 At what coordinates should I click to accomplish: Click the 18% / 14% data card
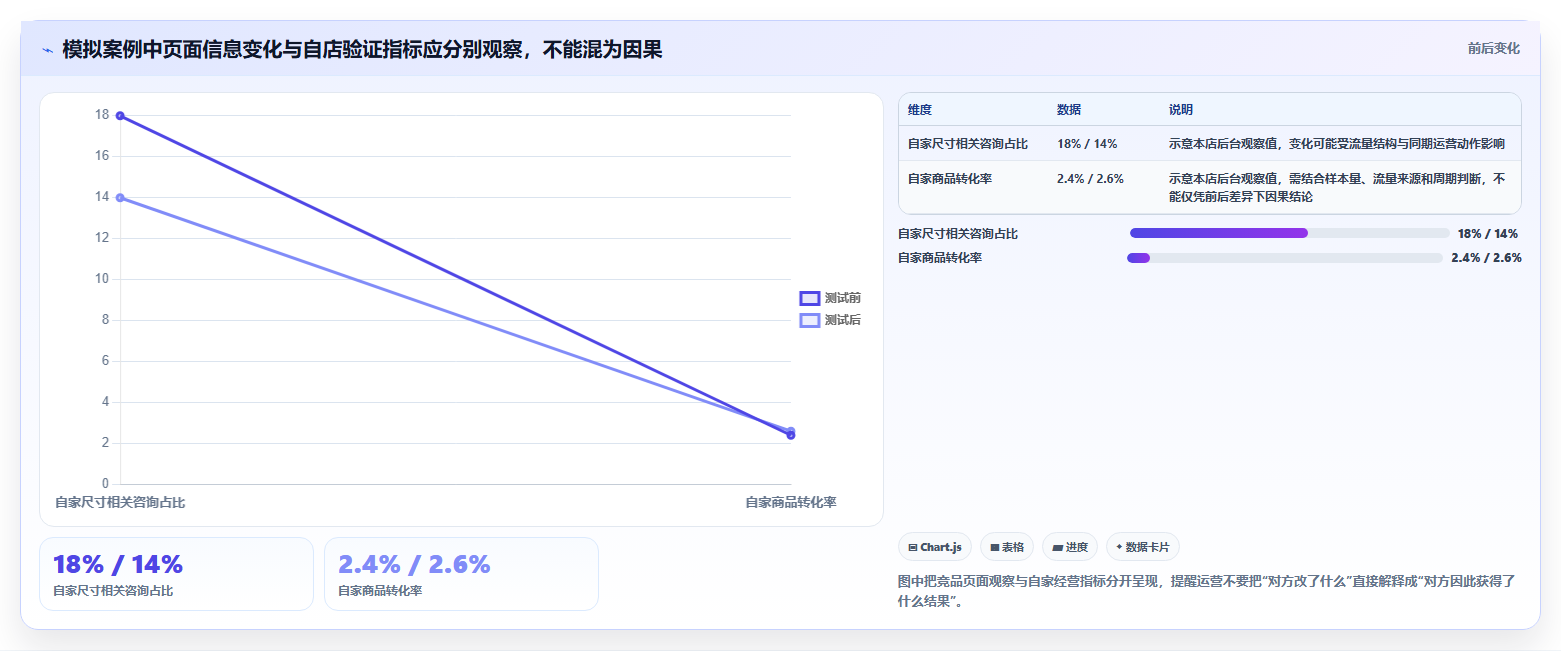[x=176, y=574]
